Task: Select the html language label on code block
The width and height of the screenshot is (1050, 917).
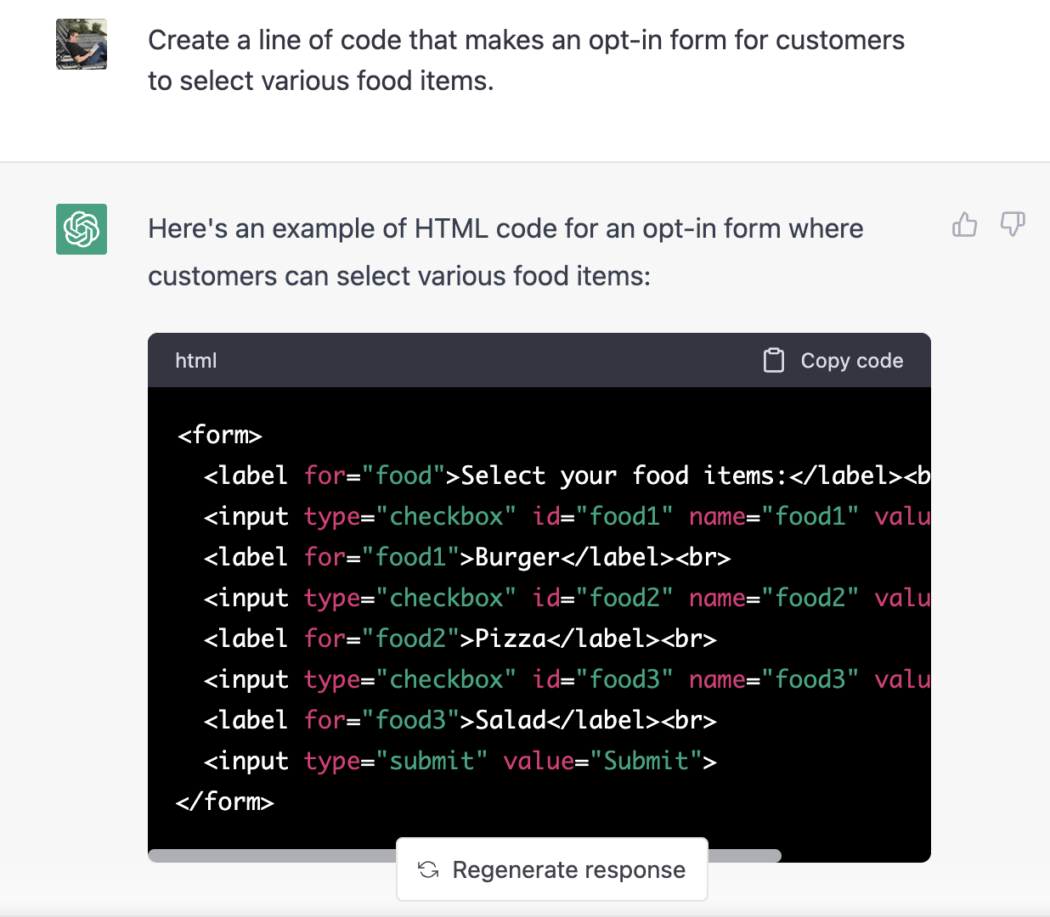Action: (x=196, y=360)
